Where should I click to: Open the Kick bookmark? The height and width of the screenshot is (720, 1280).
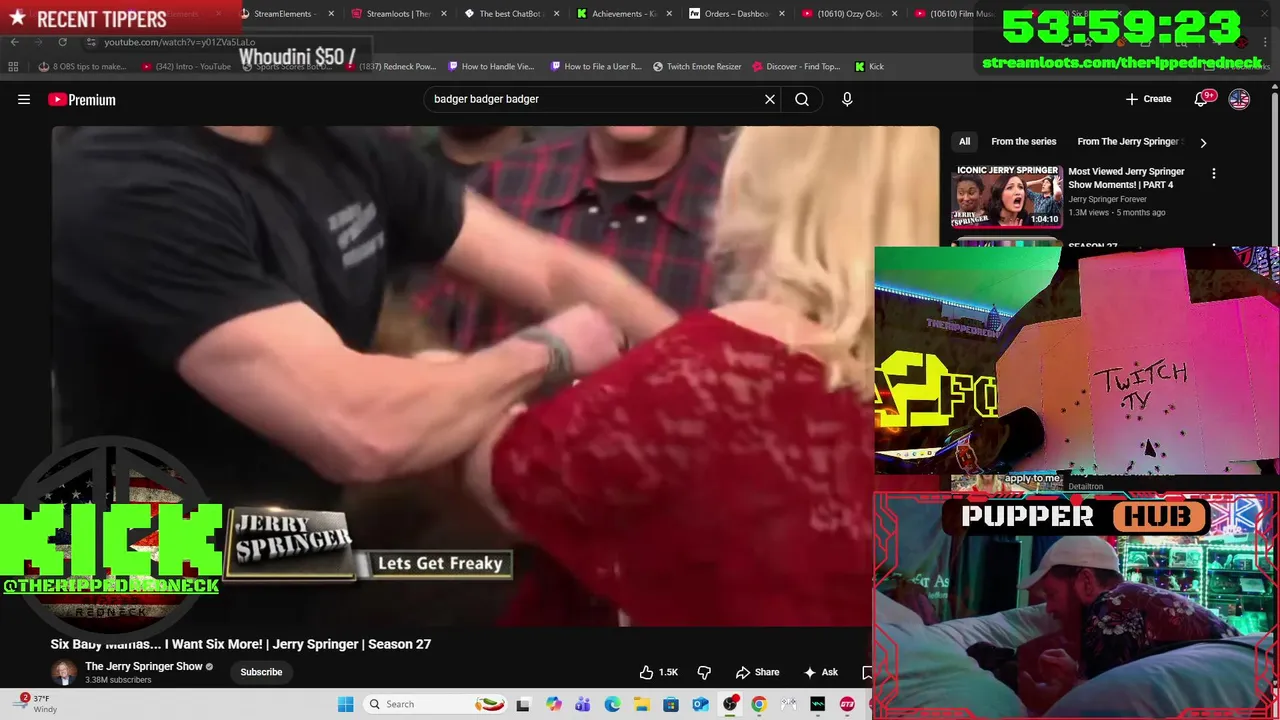tap(869, 66)
